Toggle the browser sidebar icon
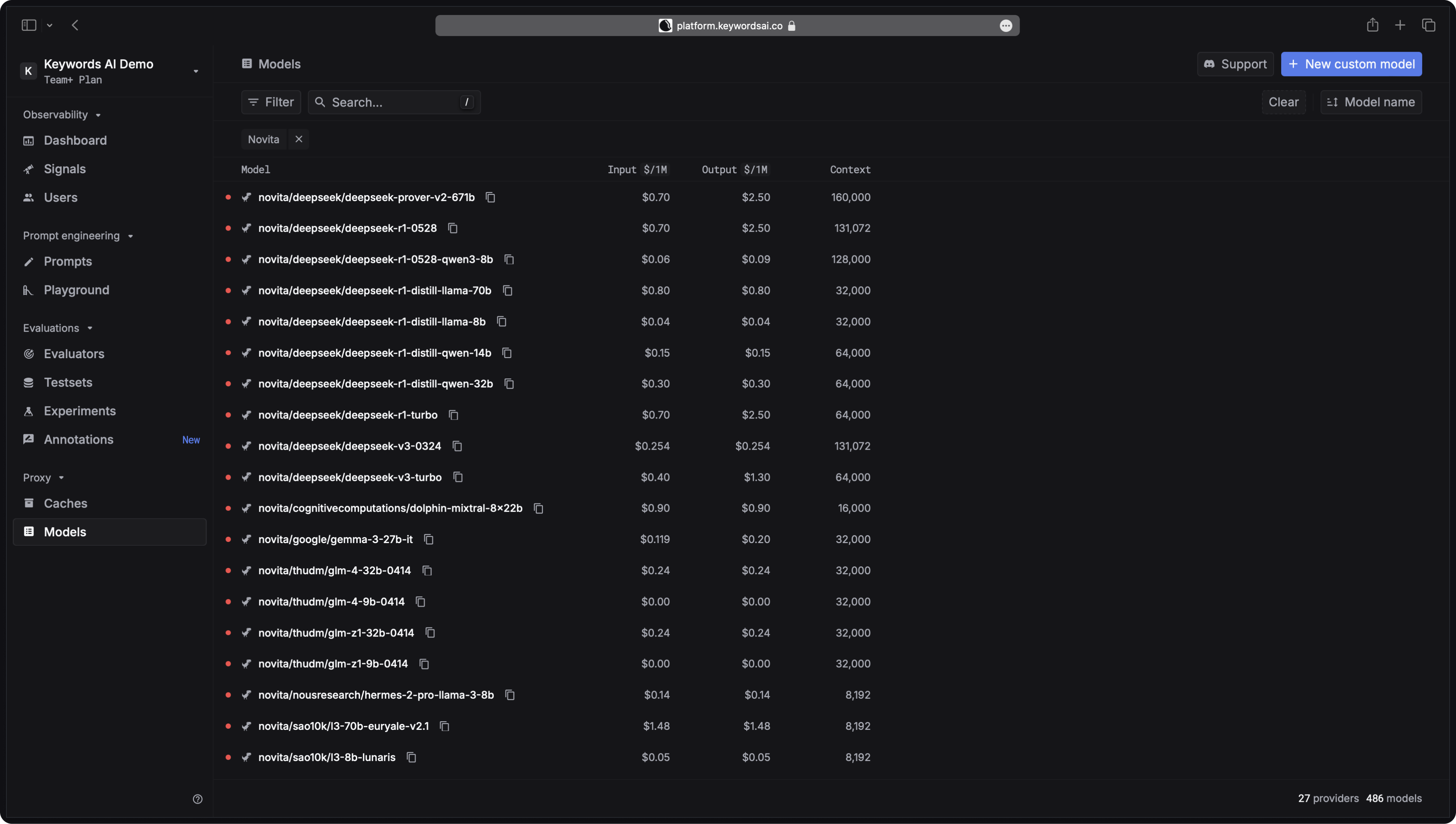This screenshot has width=1456, height=824. [29, 25]
